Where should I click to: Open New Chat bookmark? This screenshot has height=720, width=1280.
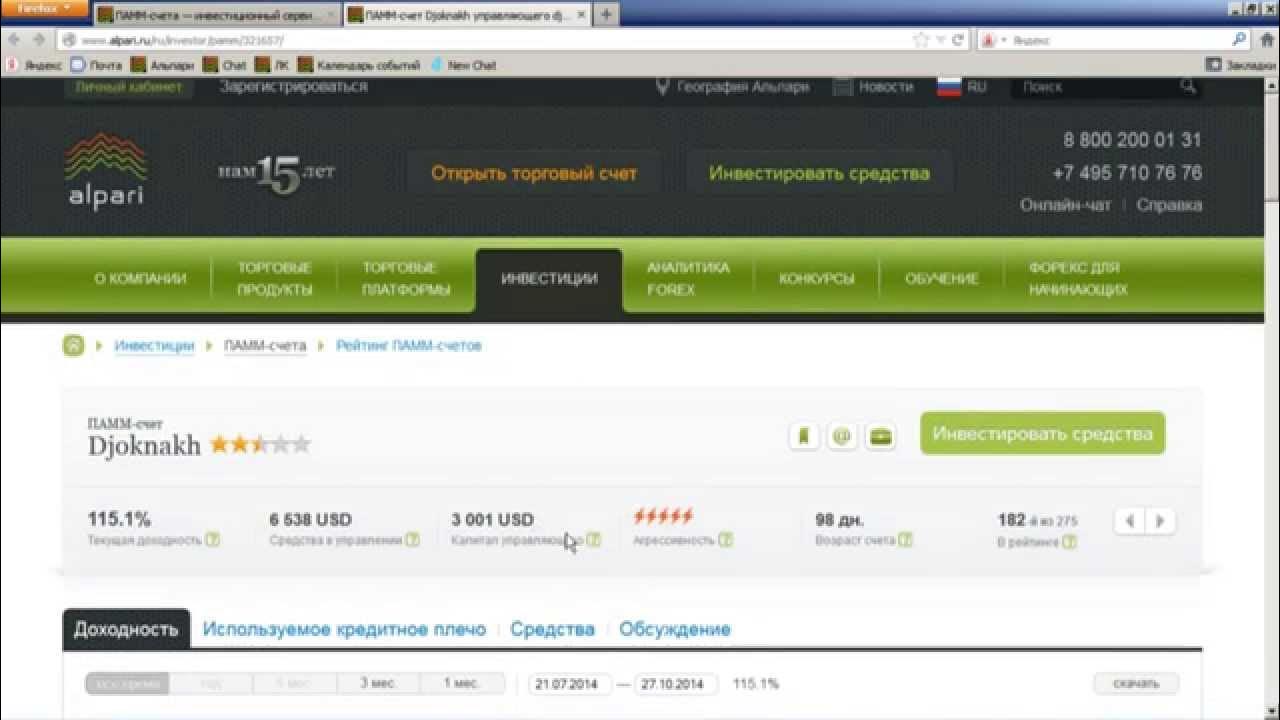tap(463, 65)
